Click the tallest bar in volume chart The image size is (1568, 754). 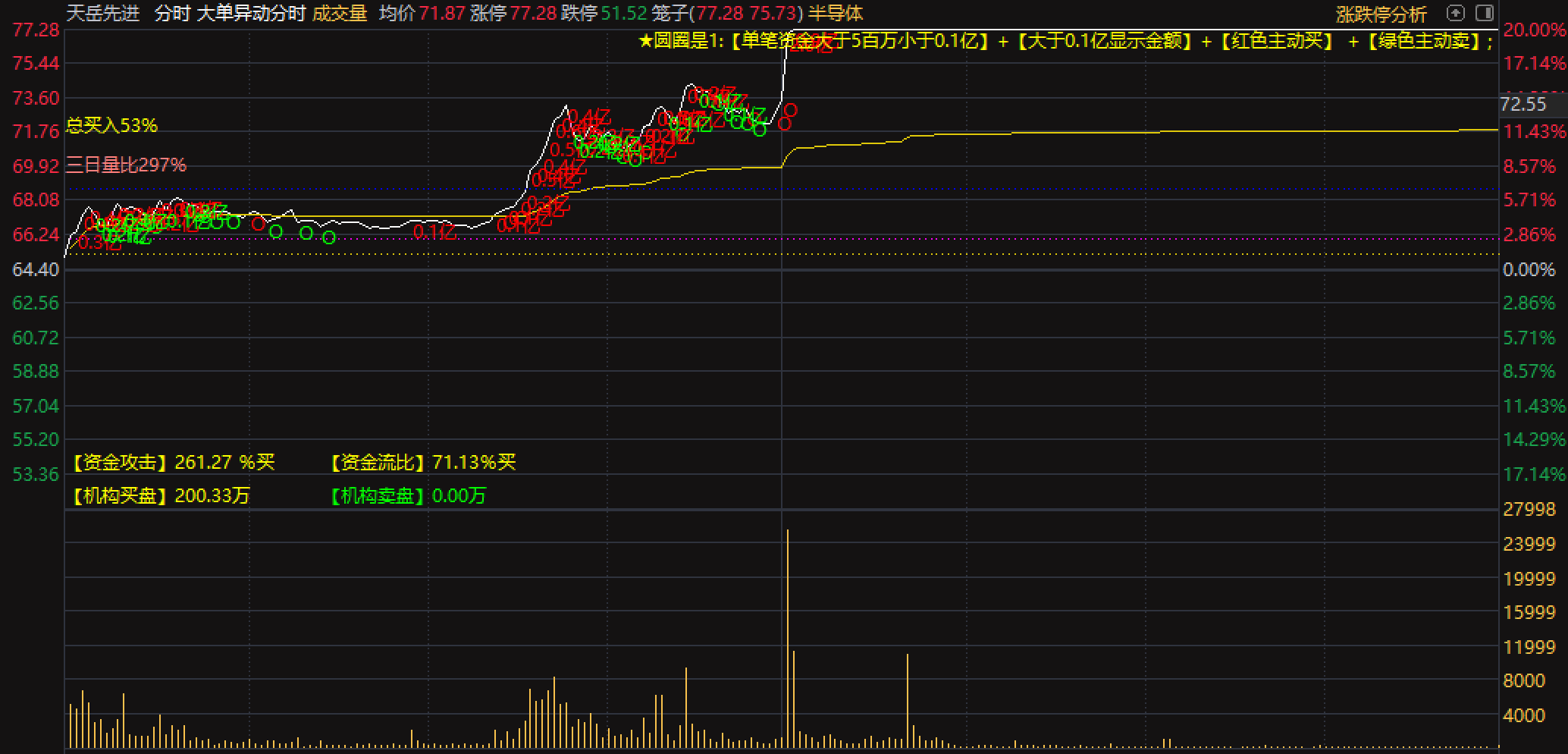pyautogui.click(x=788, y=637)
